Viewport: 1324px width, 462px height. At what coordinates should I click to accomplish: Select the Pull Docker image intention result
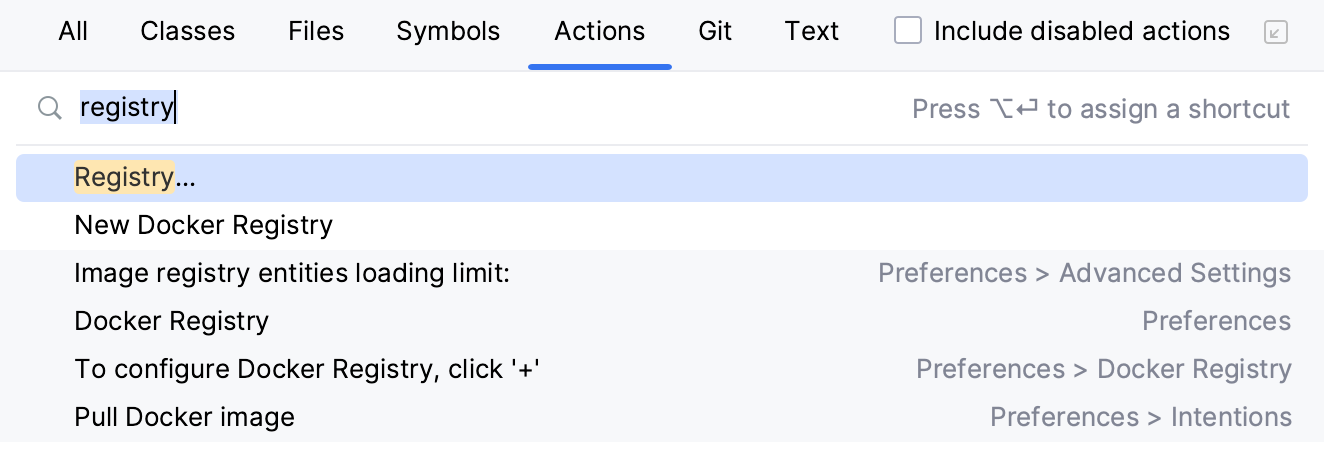[184, 417]
